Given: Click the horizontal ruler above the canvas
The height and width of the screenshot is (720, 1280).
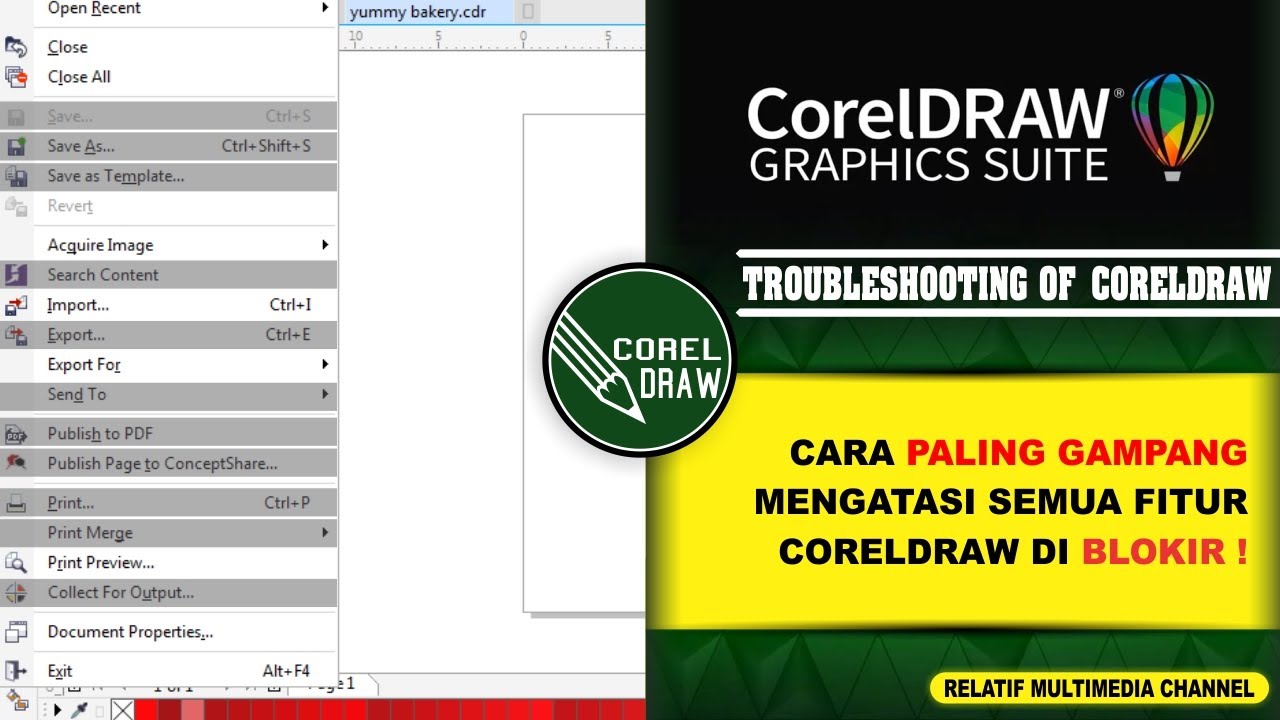Looking at the screenshot, I should (x=492, y=39).
